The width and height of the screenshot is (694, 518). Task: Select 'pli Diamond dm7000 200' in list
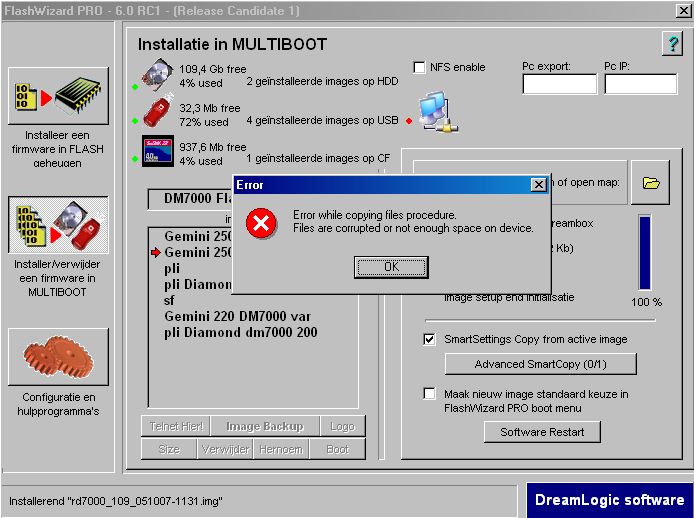240,332
